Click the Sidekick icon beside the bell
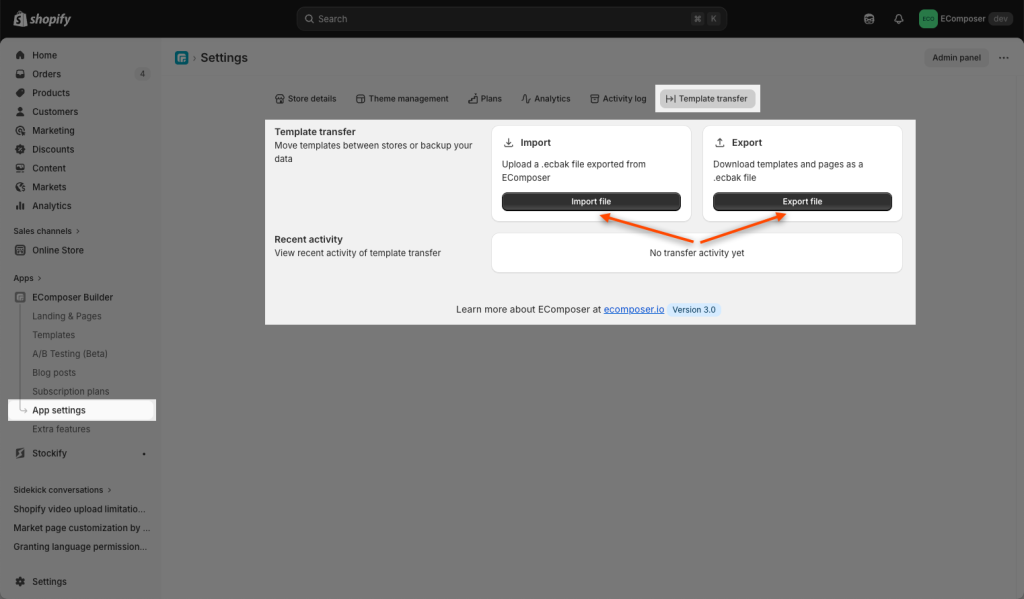 tap(869, 19)
